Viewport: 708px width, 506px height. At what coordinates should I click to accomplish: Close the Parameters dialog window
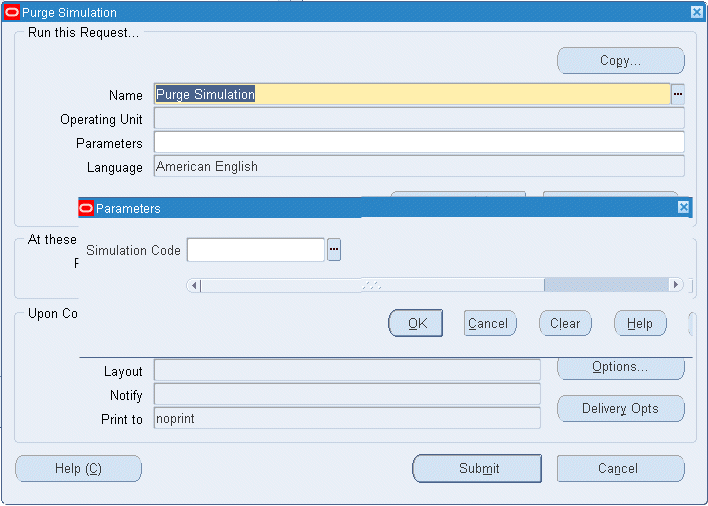click(x=683, y=207)
